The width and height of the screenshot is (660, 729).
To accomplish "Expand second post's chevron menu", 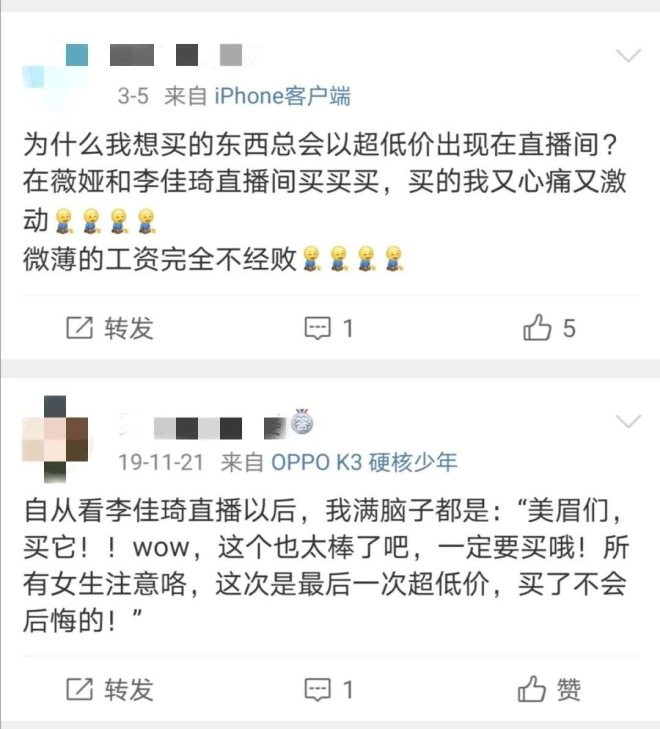I will 628,421.
